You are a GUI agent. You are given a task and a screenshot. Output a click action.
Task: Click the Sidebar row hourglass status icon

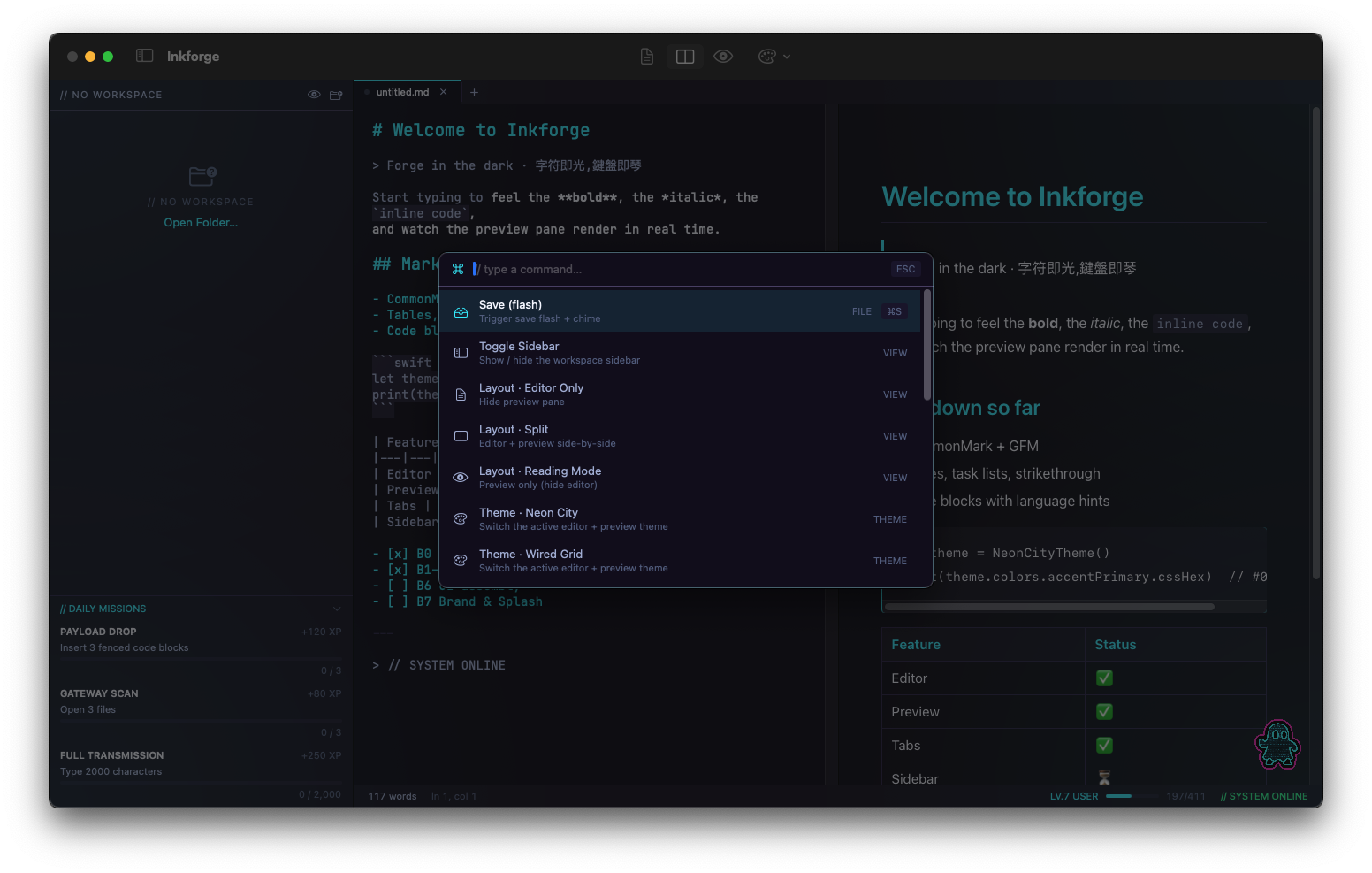pos(1104,778)
